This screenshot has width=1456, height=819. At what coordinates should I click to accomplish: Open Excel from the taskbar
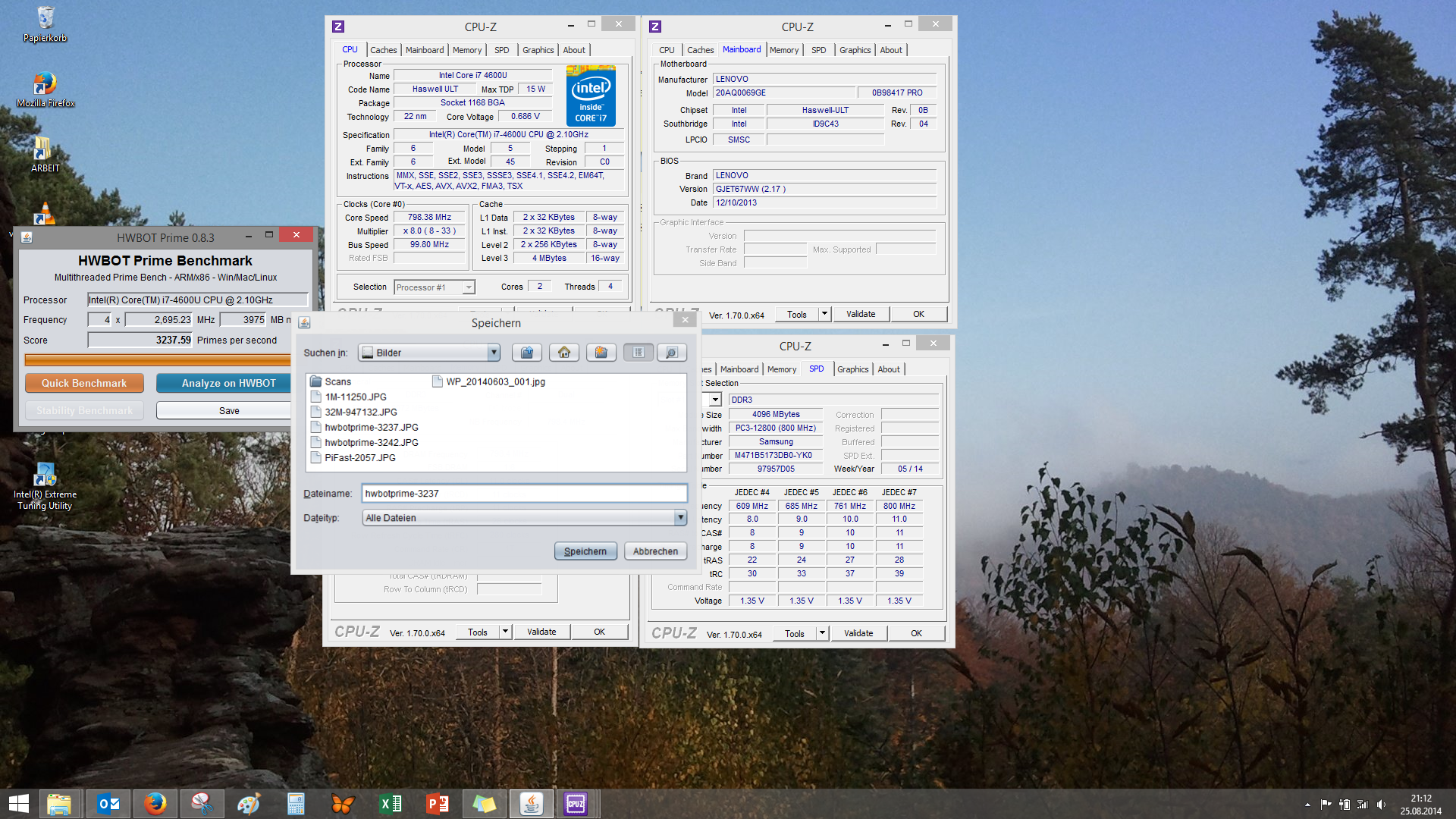coord(390,804)
